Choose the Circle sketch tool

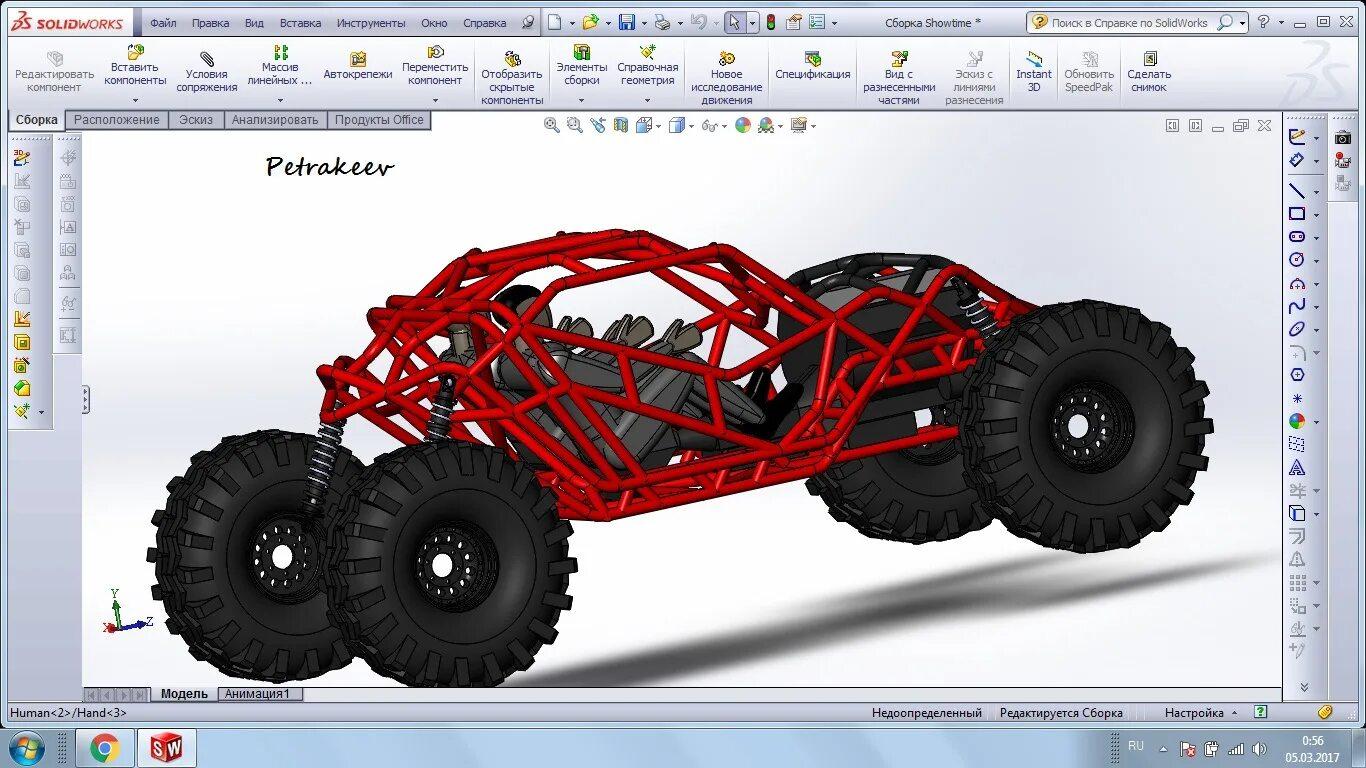[1297, 260]
